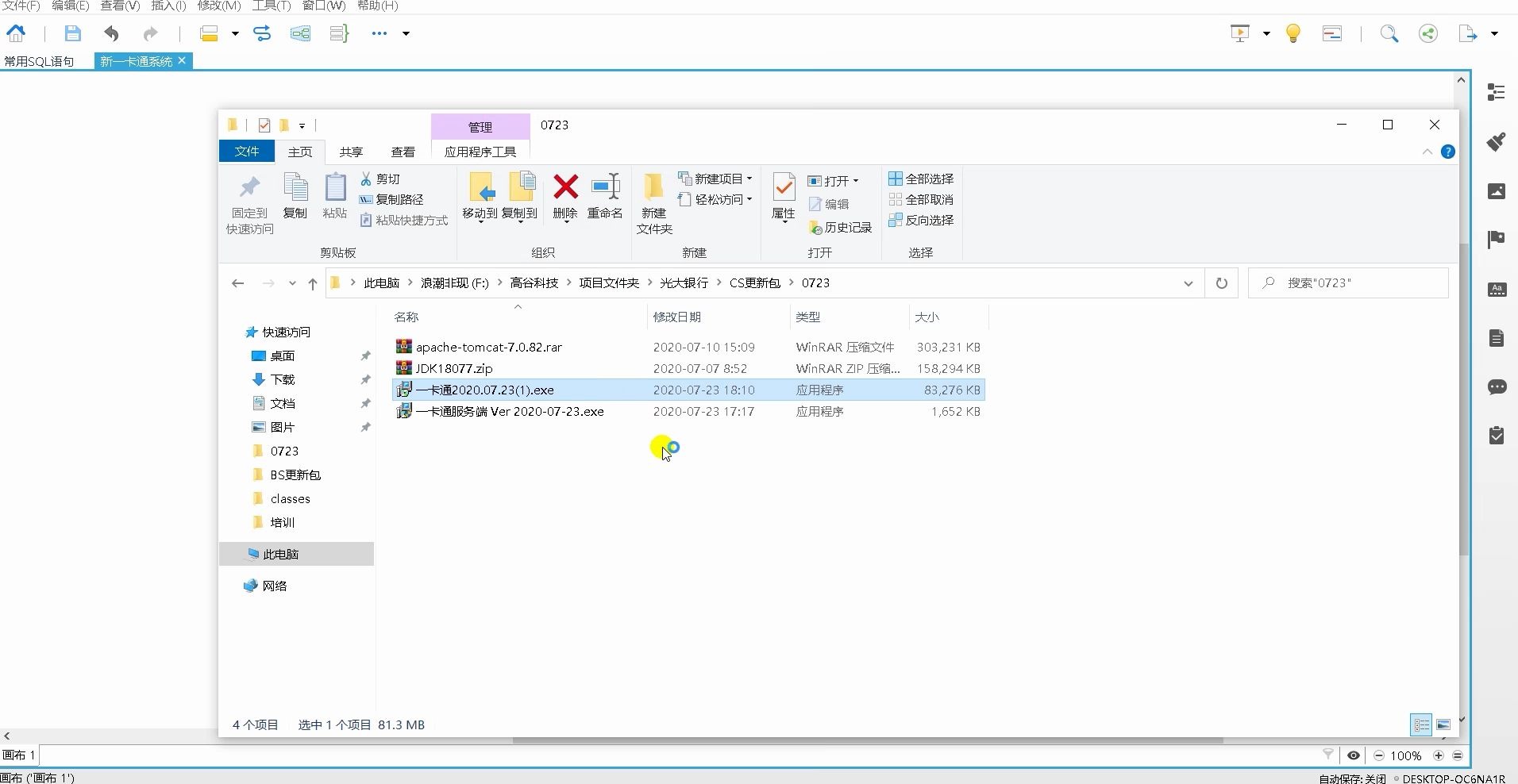Viewport: 1518px width, 784px height.
Task: Refresh the folder with the reload icon
Action: pos(1222,283)
